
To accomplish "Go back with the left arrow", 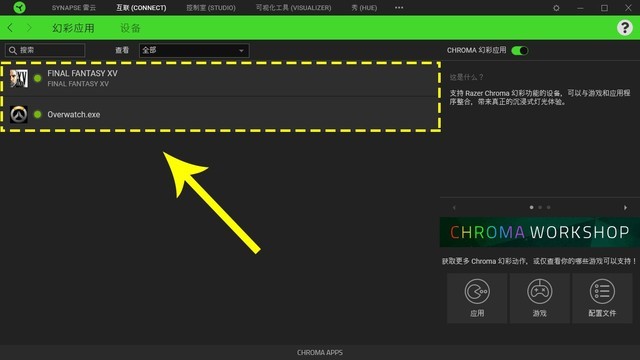I will click(10, 28).
